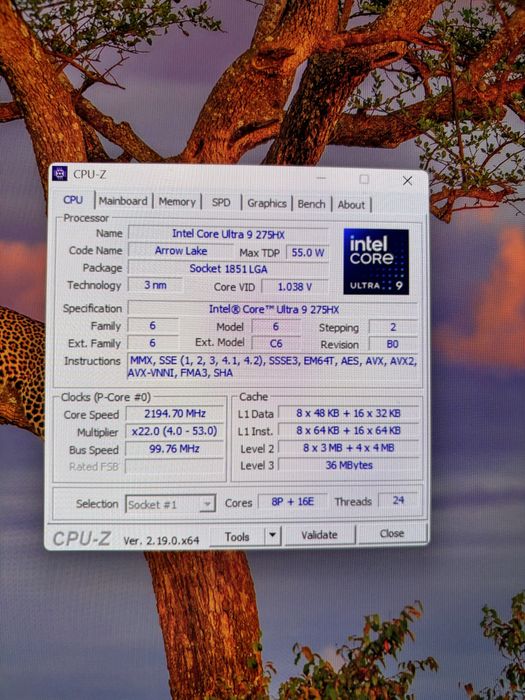
Task: Click the Technology value 3 nm
Action: click(155, 285)
